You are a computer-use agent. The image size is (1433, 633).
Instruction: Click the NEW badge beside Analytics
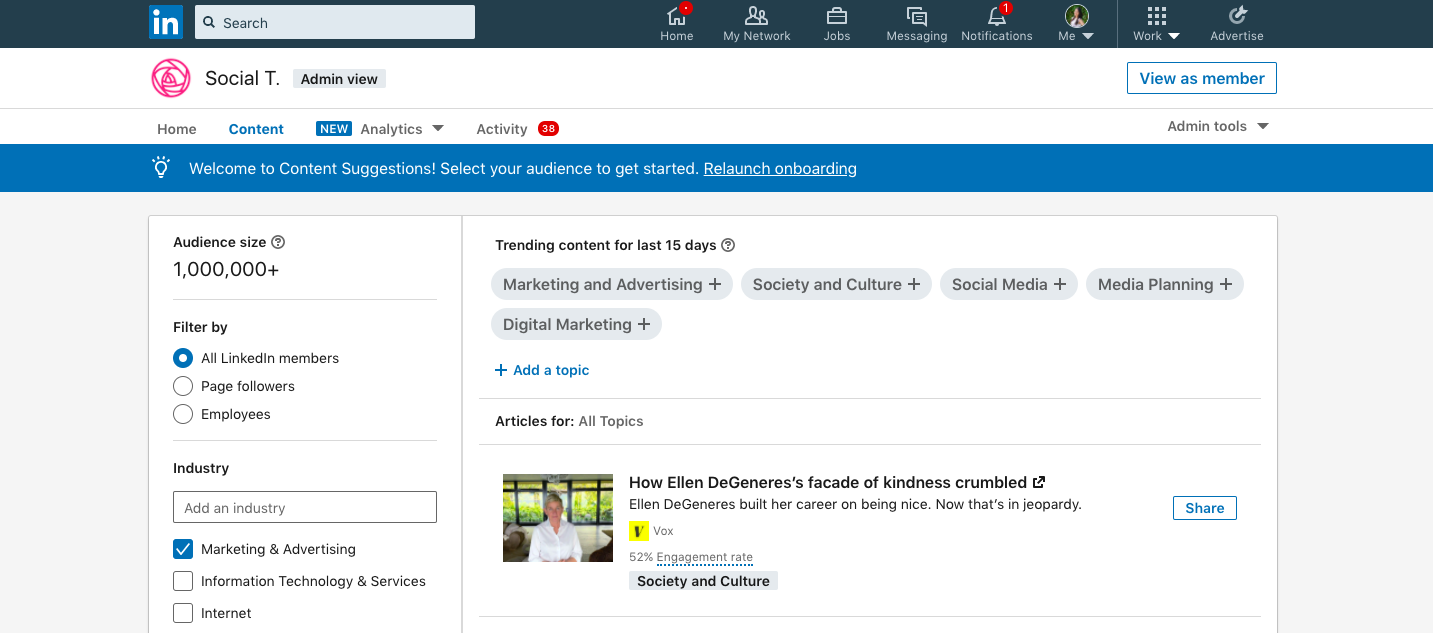point(334,128)
